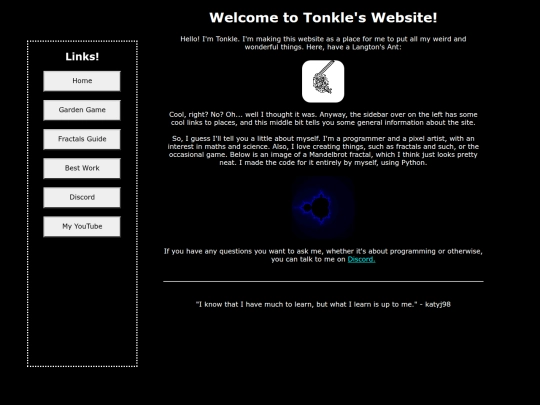Go to the Garden Game page

[82, 110]
